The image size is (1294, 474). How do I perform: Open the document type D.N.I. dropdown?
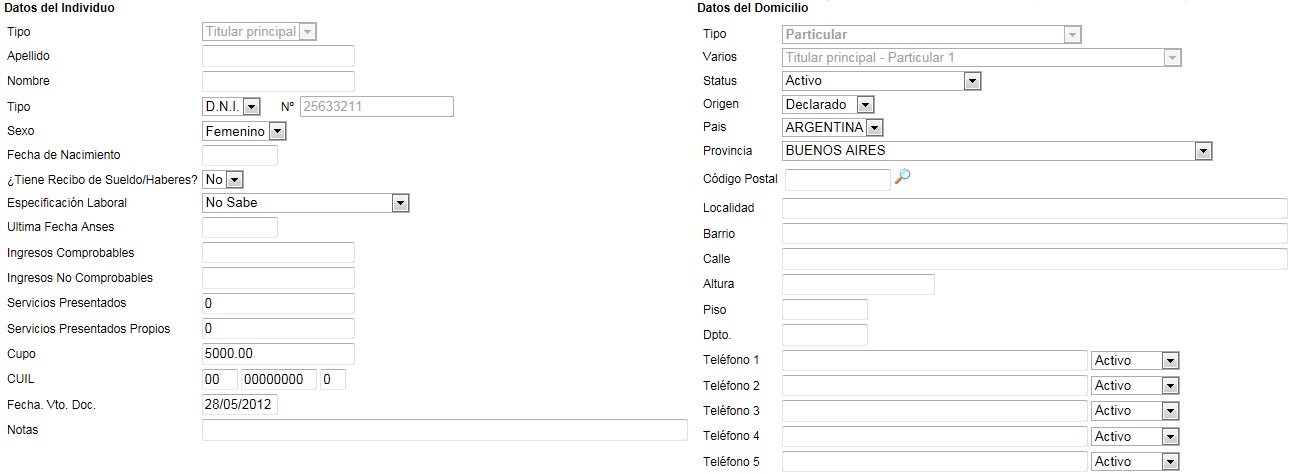(x=231, y=106)
